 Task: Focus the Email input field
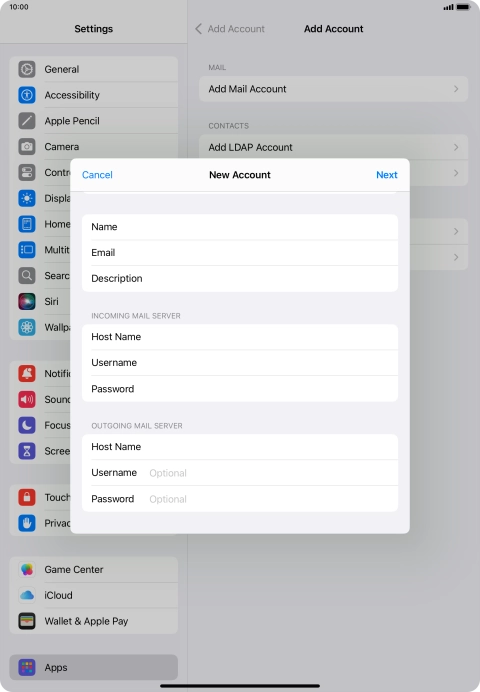coord(240,253)
